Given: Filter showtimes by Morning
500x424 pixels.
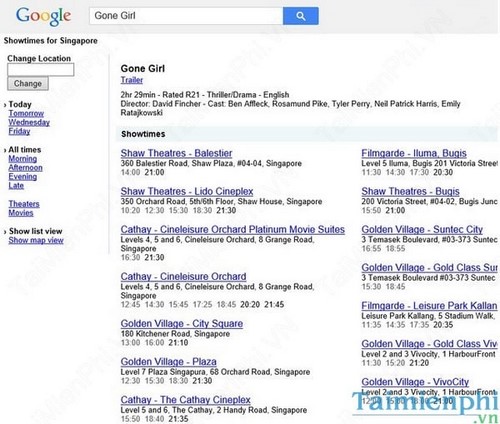Looking at the screenshot, I should pyautogui.click(x=23, y=159).
